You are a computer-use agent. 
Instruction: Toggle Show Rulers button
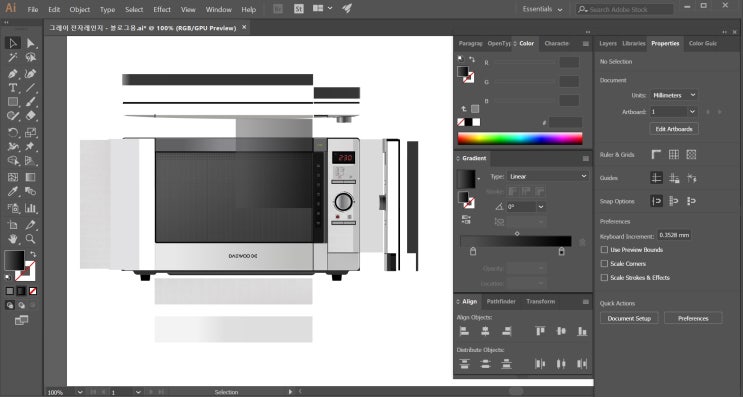(x=656, y=154)
